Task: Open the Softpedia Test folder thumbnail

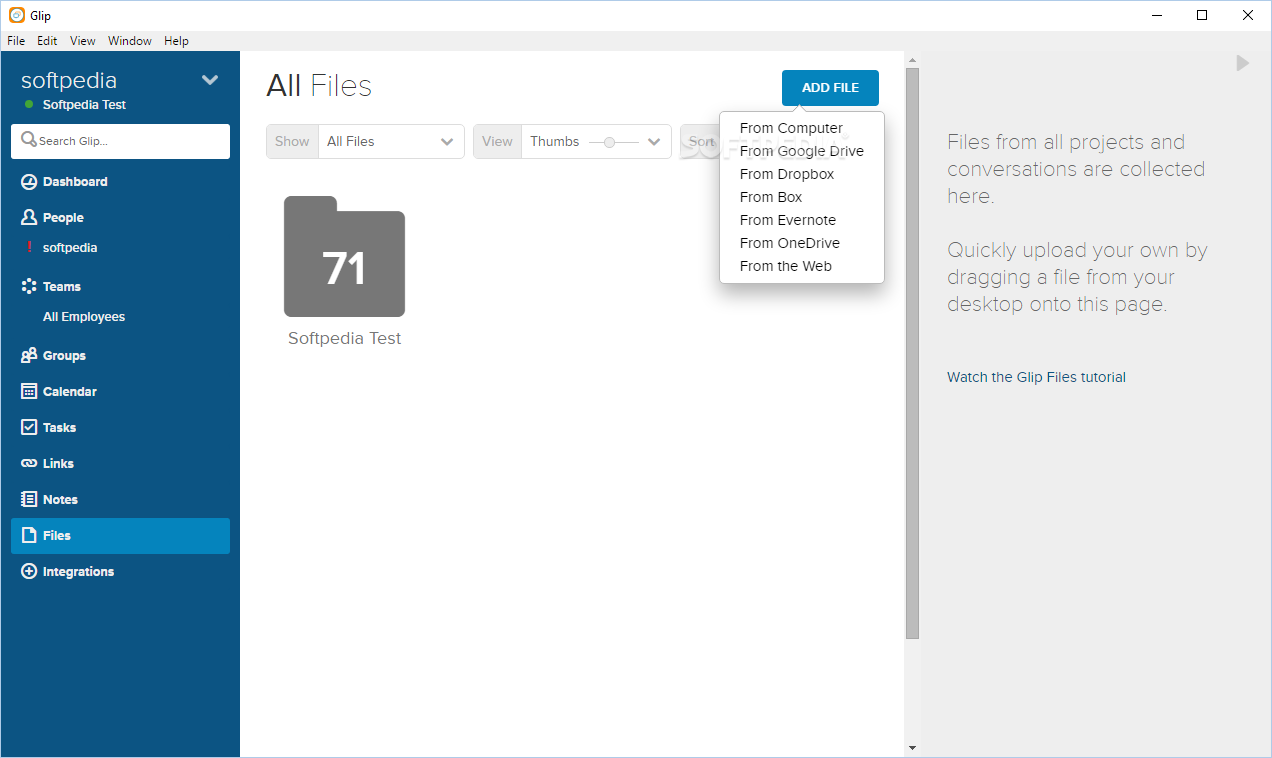Action: [x=344, y=256]
